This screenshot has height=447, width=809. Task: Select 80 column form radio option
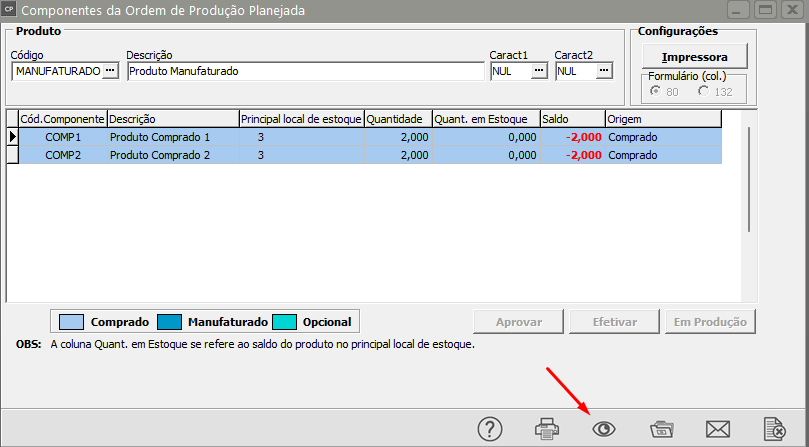click(655, 91)
